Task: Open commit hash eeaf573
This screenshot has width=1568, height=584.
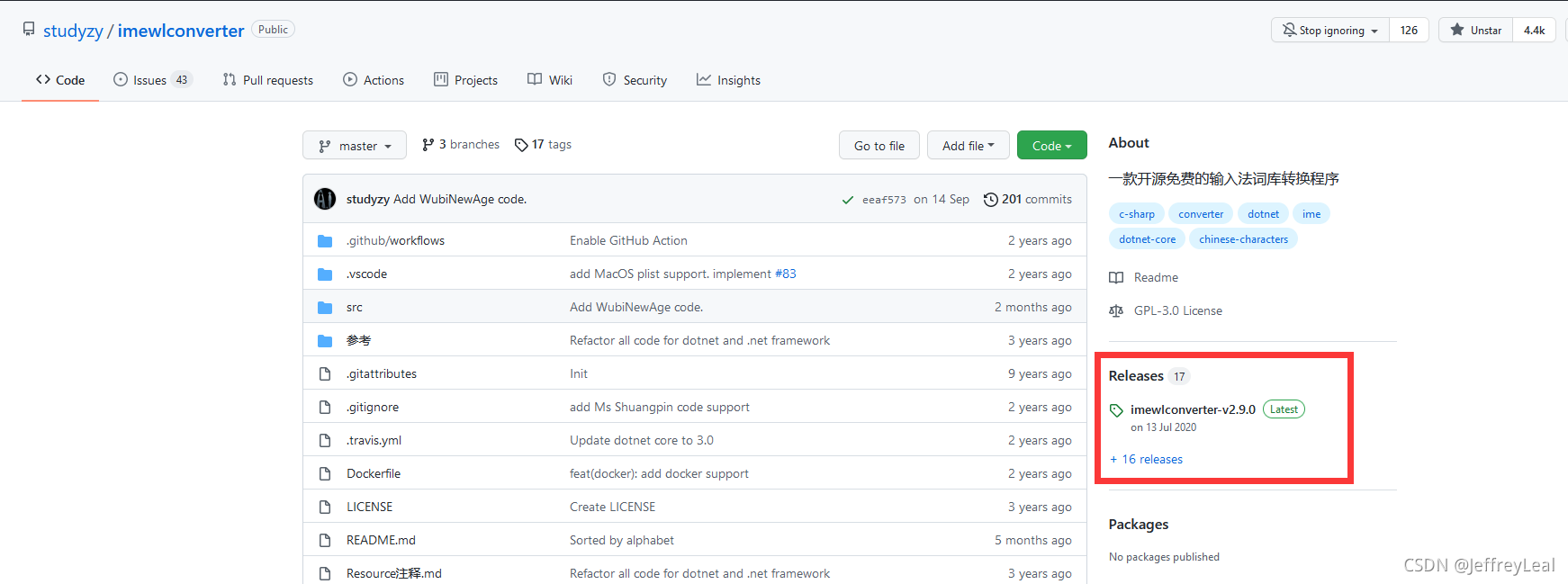Action: pos(884,200)
